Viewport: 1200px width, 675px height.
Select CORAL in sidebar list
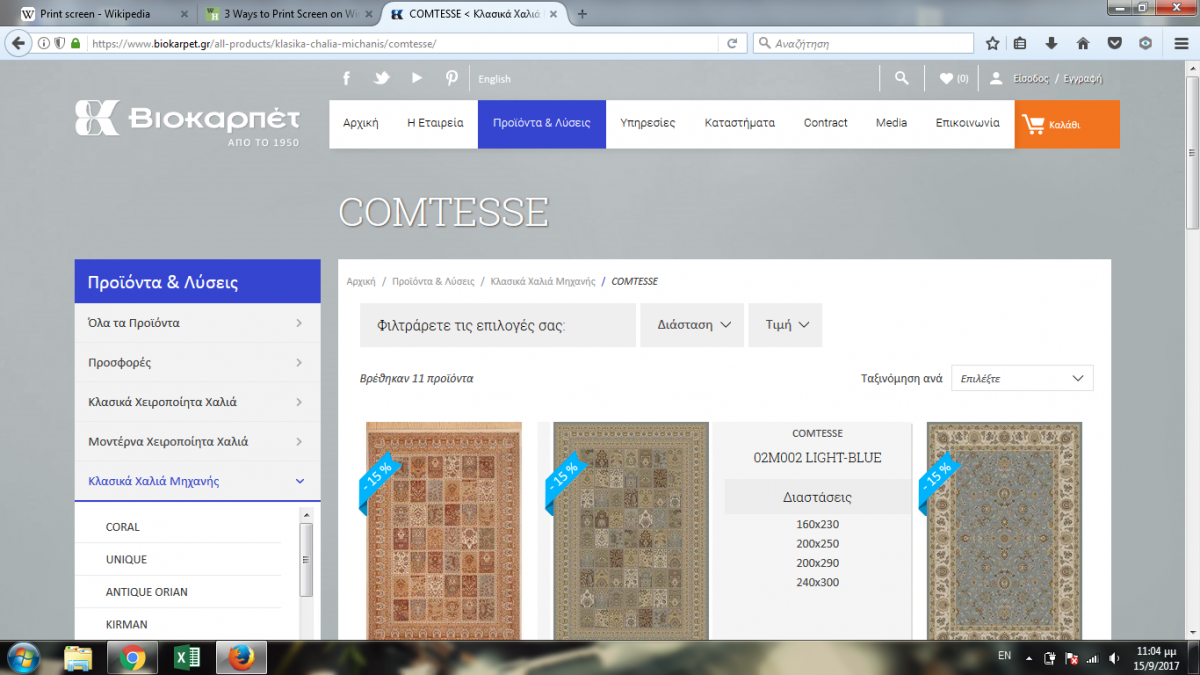coord(123,527)
